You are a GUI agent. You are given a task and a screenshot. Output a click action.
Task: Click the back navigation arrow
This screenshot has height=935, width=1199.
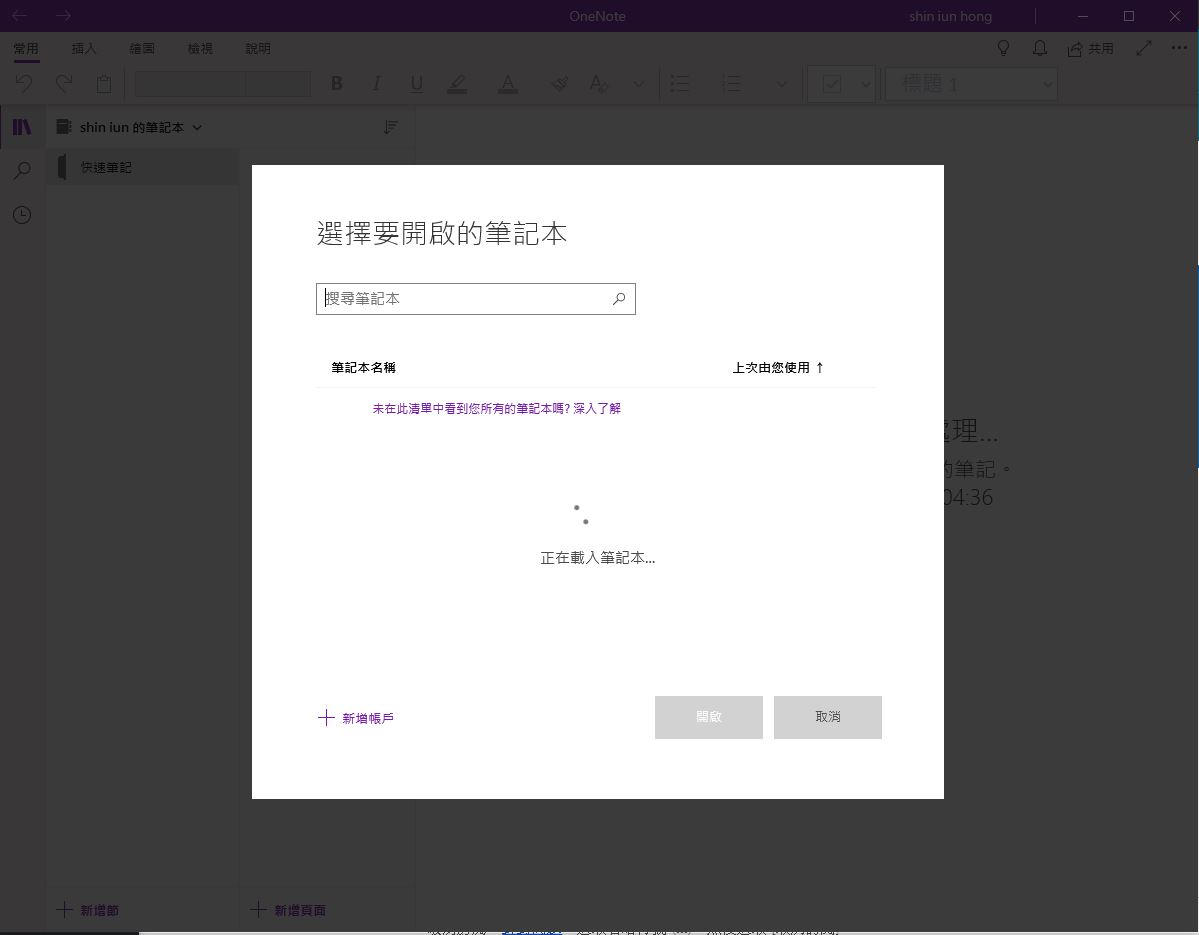click(x=19, y=15)
